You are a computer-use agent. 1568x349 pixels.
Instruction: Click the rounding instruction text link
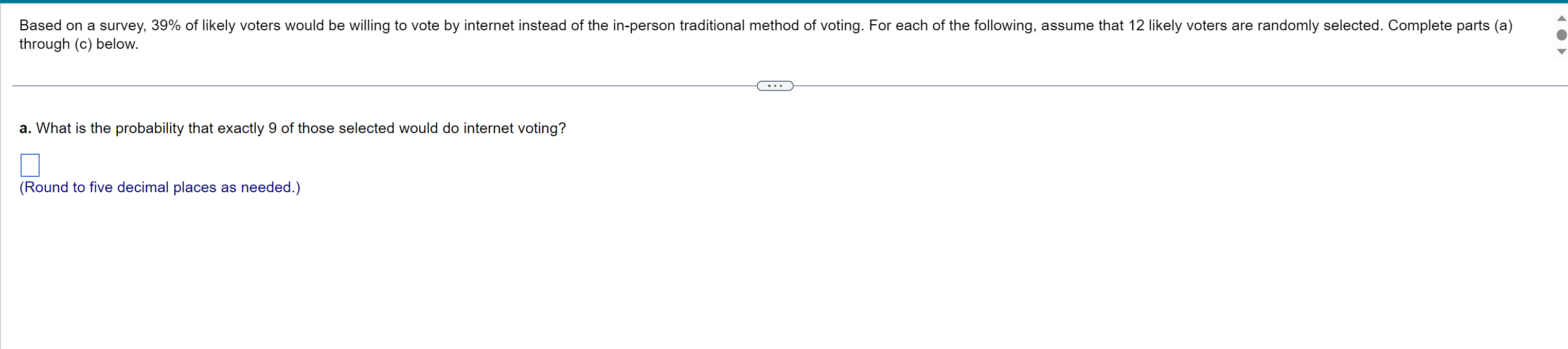159,187
